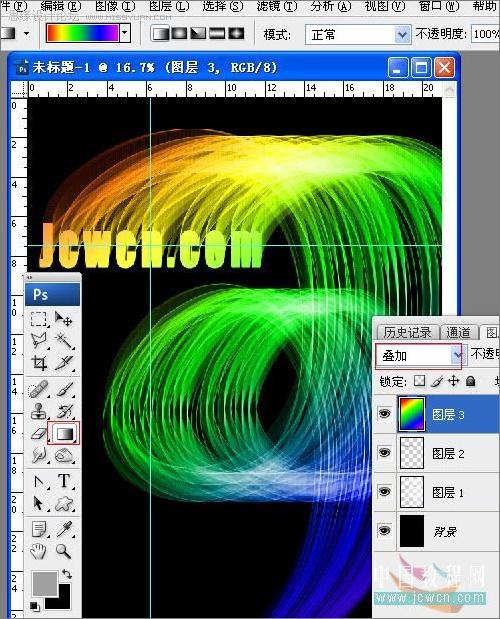500x619 pixels.
Task: Choose angle gradient style
Action: point(198,34)
